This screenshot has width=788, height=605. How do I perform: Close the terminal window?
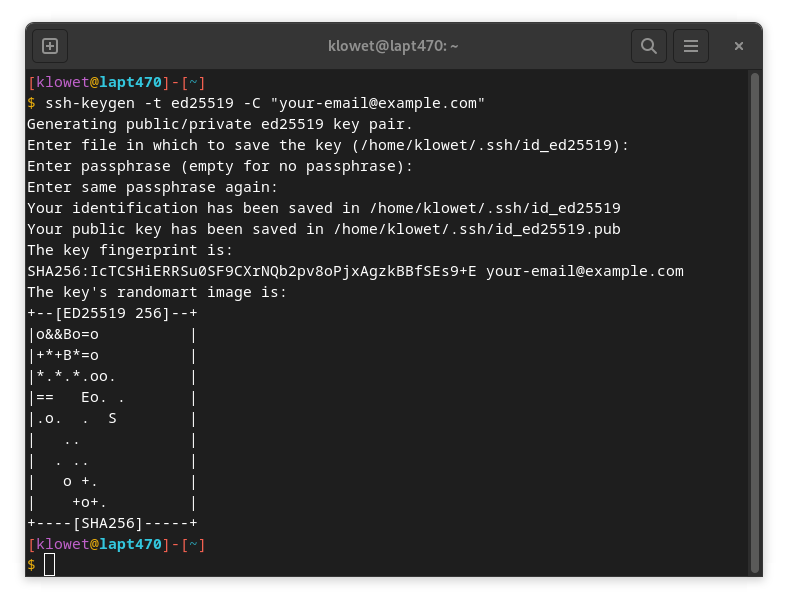point(739,46)
